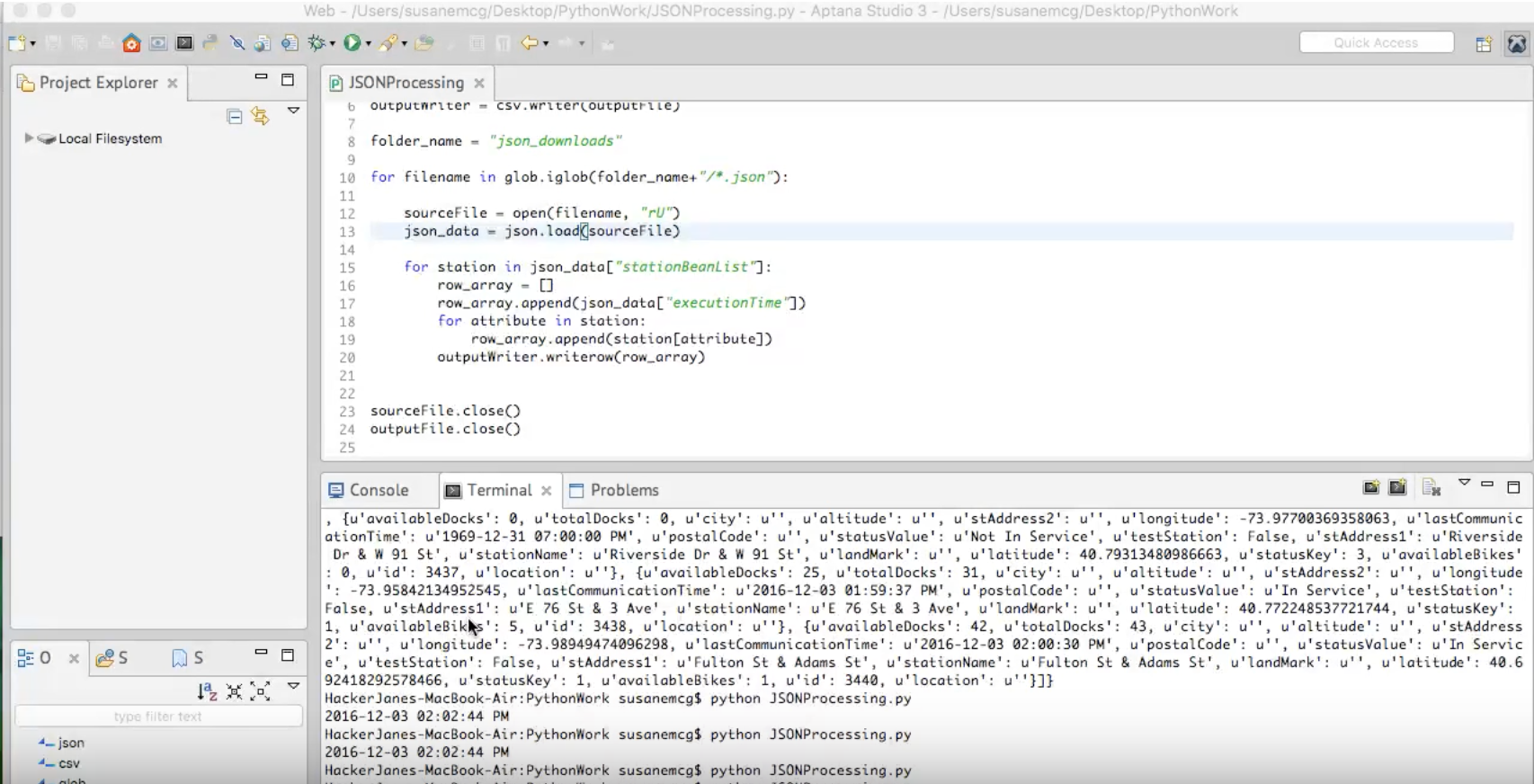1534x784 pixels.
Task: Open the Run configurations dropdown arrow
Action: pyautogui.click(x=368, y=43)
